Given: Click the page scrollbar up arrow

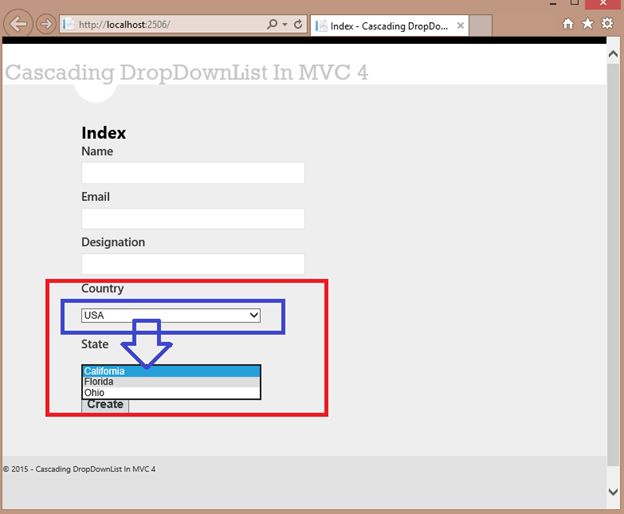Looking at the screenshot, I should 613,55.
